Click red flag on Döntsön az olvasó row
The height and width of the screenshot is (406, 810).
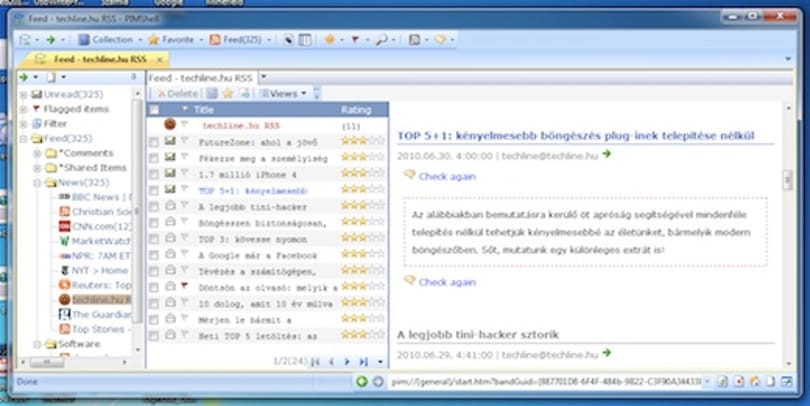coord(185,286)
